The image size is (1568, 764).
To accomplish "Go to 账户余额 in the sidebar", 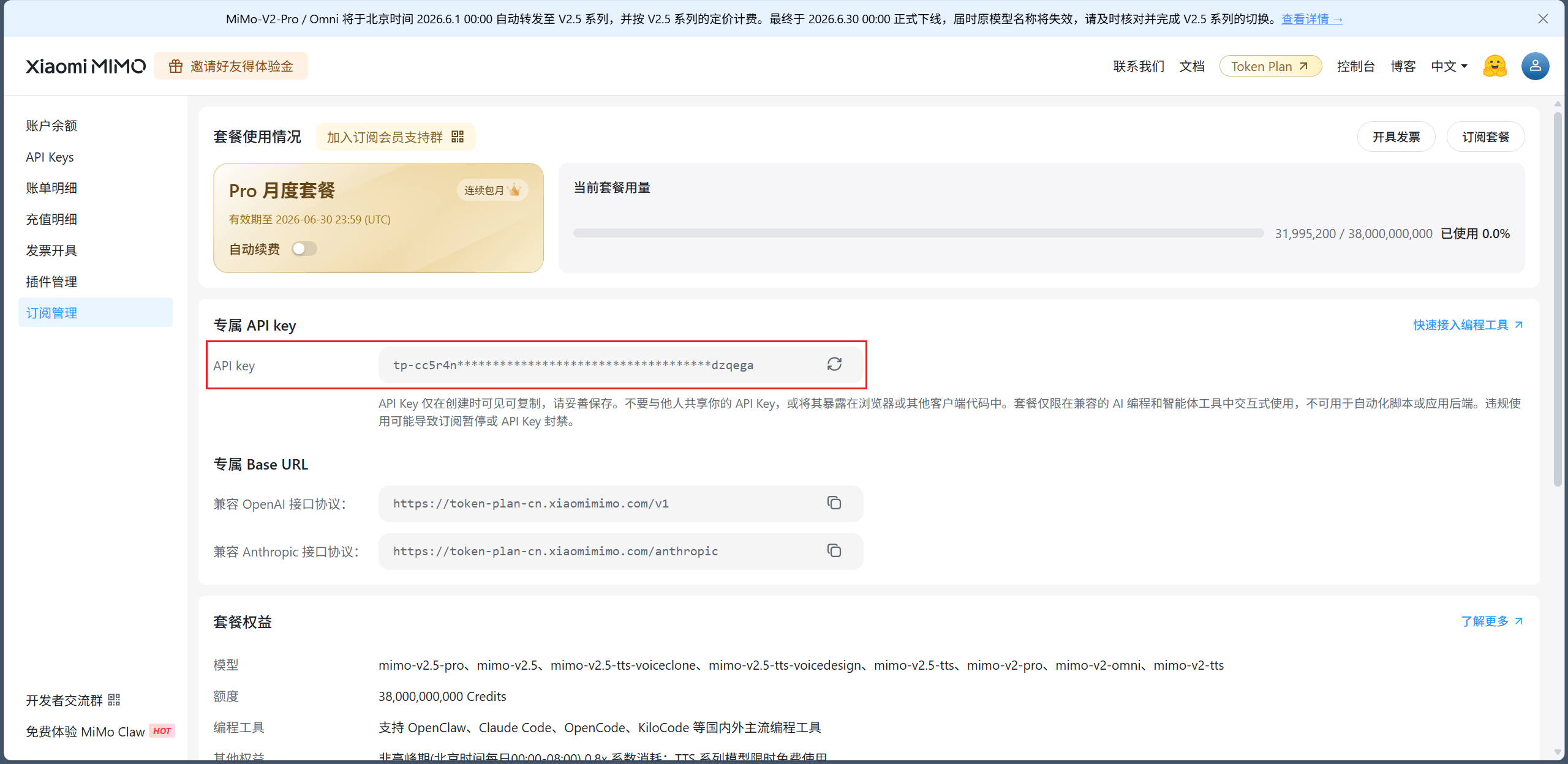I will click(x=96, y=125).
